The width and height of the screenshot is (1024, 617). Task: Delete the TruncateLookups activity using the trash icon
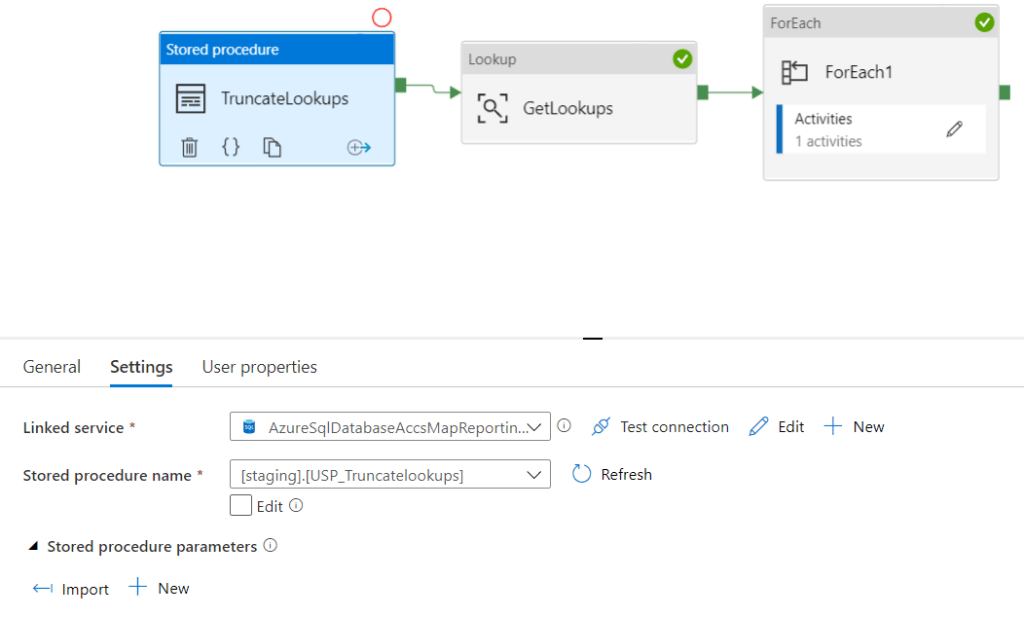[191, 147]
